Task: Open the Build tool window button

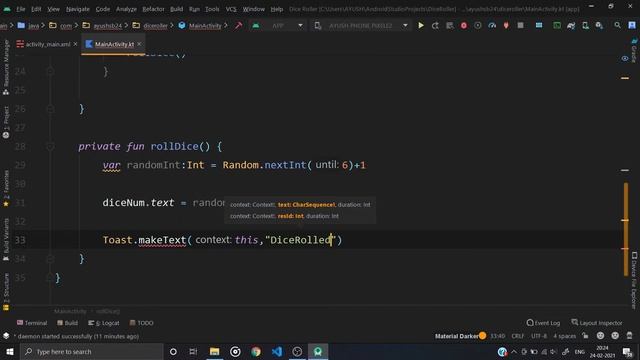Action: pyautogui.click(x=67, y=323)
